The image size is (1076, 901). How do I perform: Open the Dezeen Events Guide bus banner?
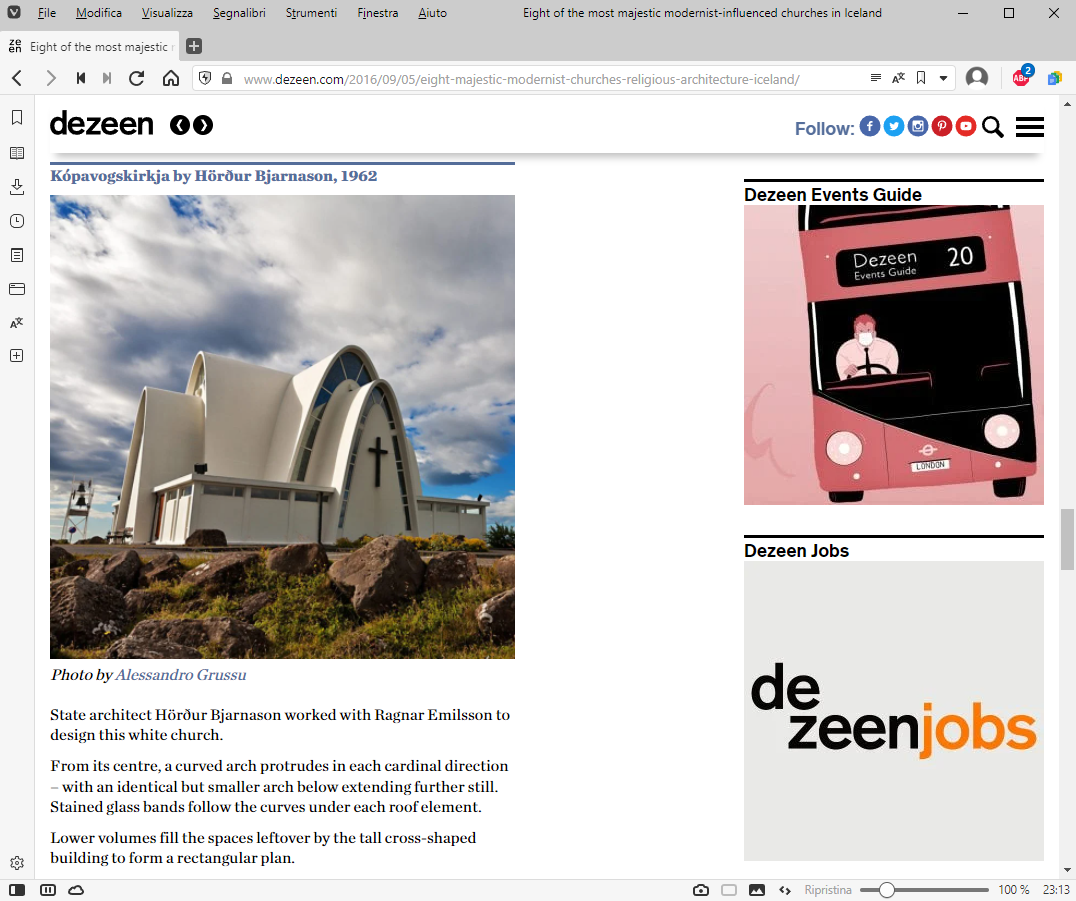[893, 355]
